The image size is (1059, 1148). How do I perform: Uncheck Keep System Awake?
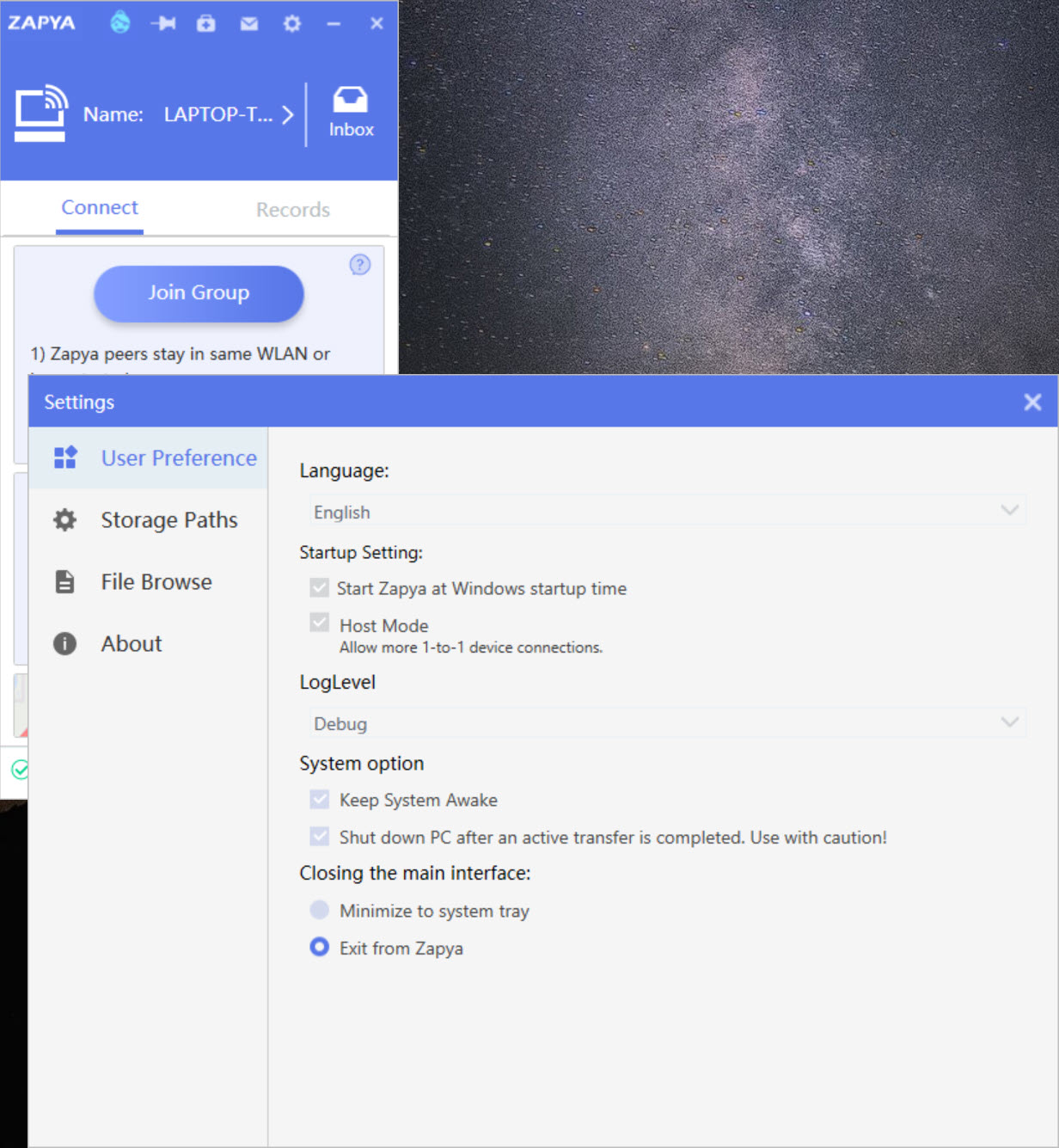(320, 800)
